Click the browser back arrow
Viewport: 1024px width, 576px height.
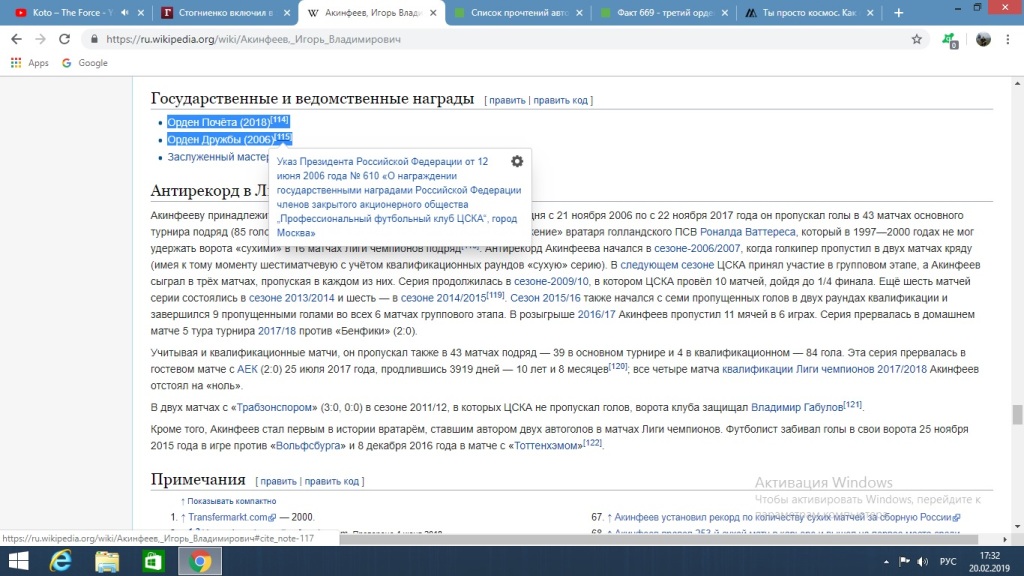pyautogui.click(x=16, y=39)
